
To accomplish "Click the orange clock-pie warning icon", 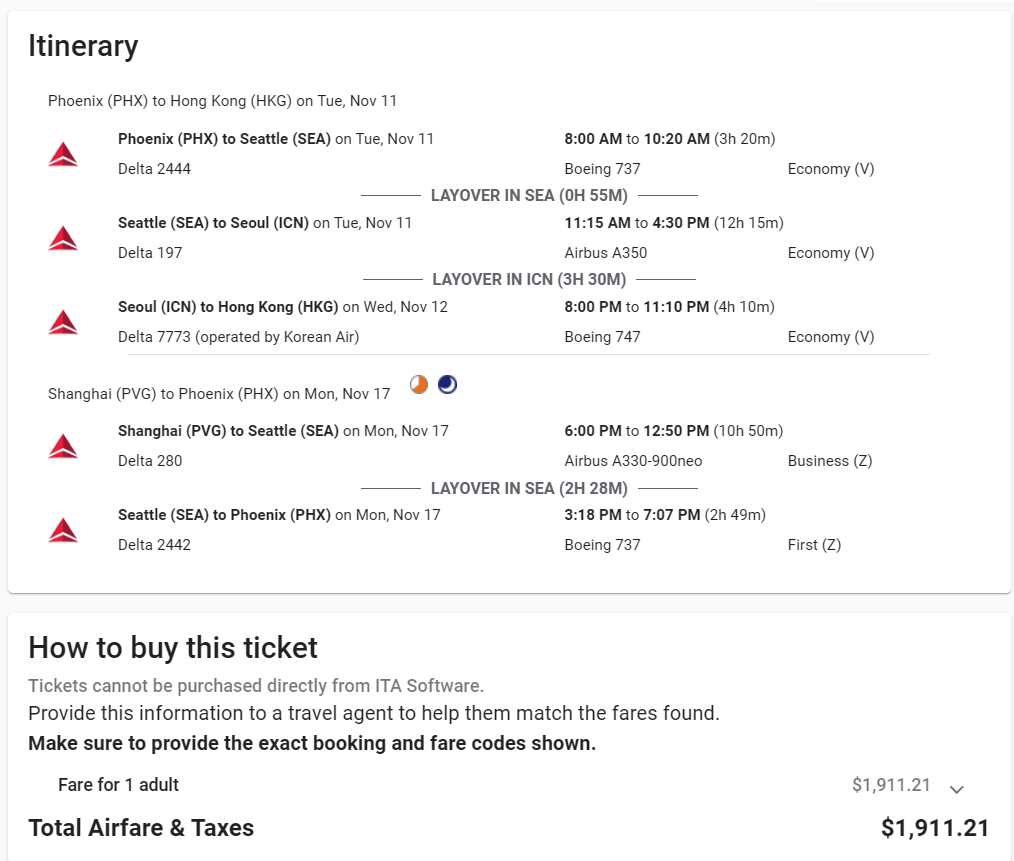I will [419, 385].
